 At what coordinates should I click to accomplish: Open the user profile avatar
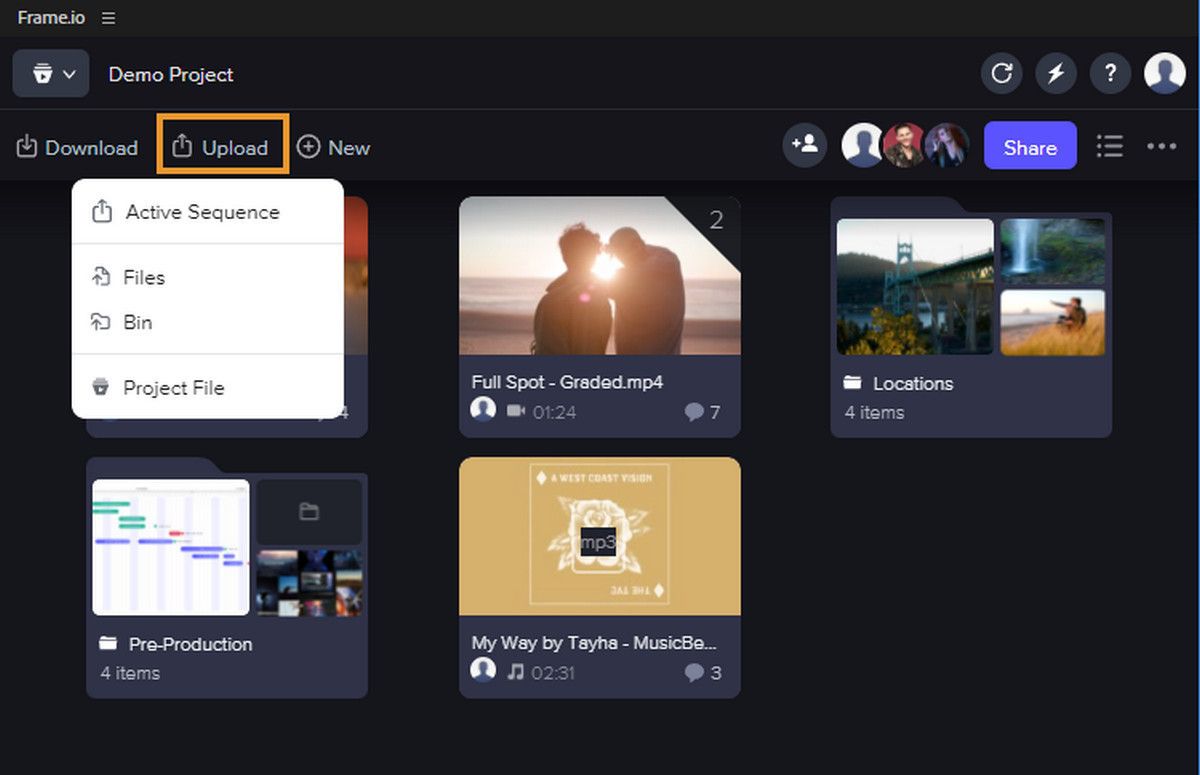(1164, 73)
